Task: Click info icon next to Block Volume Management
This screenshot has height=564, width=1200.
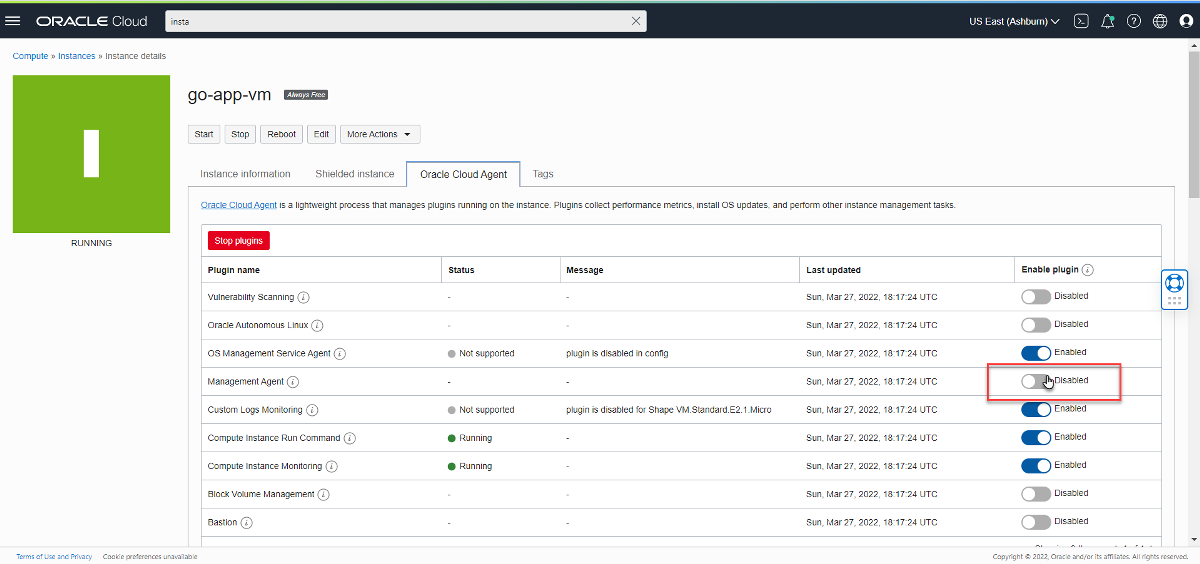Action: click(324, 494)
